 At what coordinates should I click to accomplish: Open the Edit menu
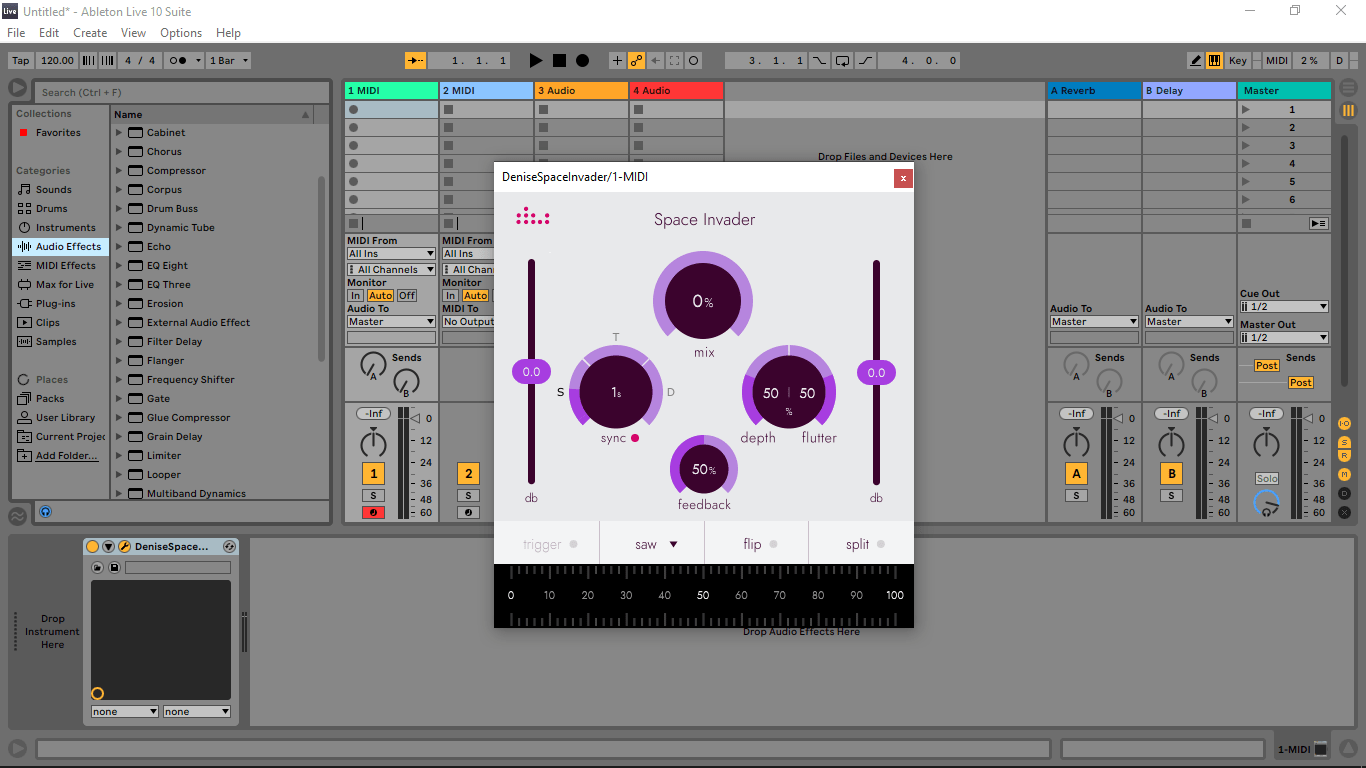click(x=49, y=33)
